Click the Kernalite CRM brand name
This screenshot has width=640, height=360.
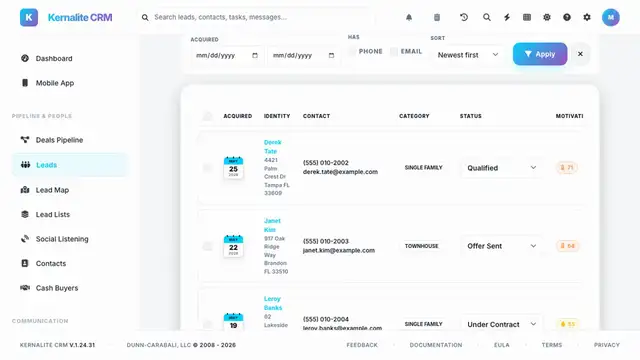[80, 18]
